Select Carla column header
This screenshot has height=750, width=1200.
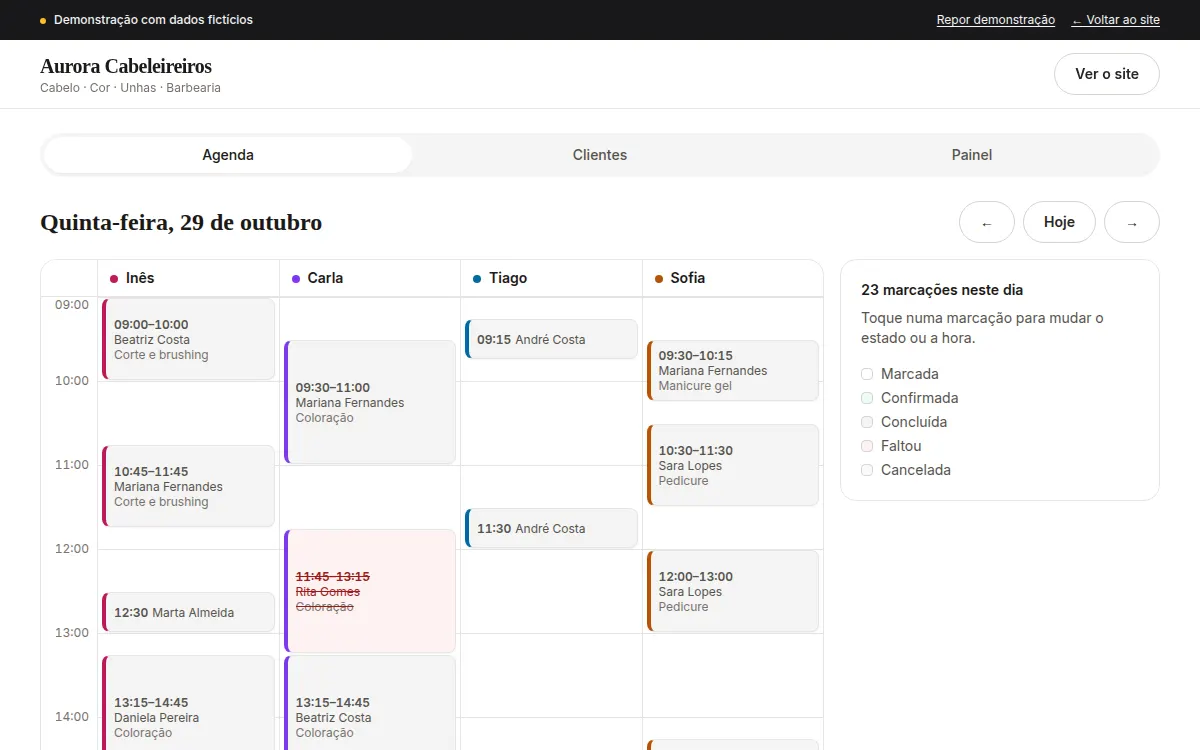click(370, 278)
